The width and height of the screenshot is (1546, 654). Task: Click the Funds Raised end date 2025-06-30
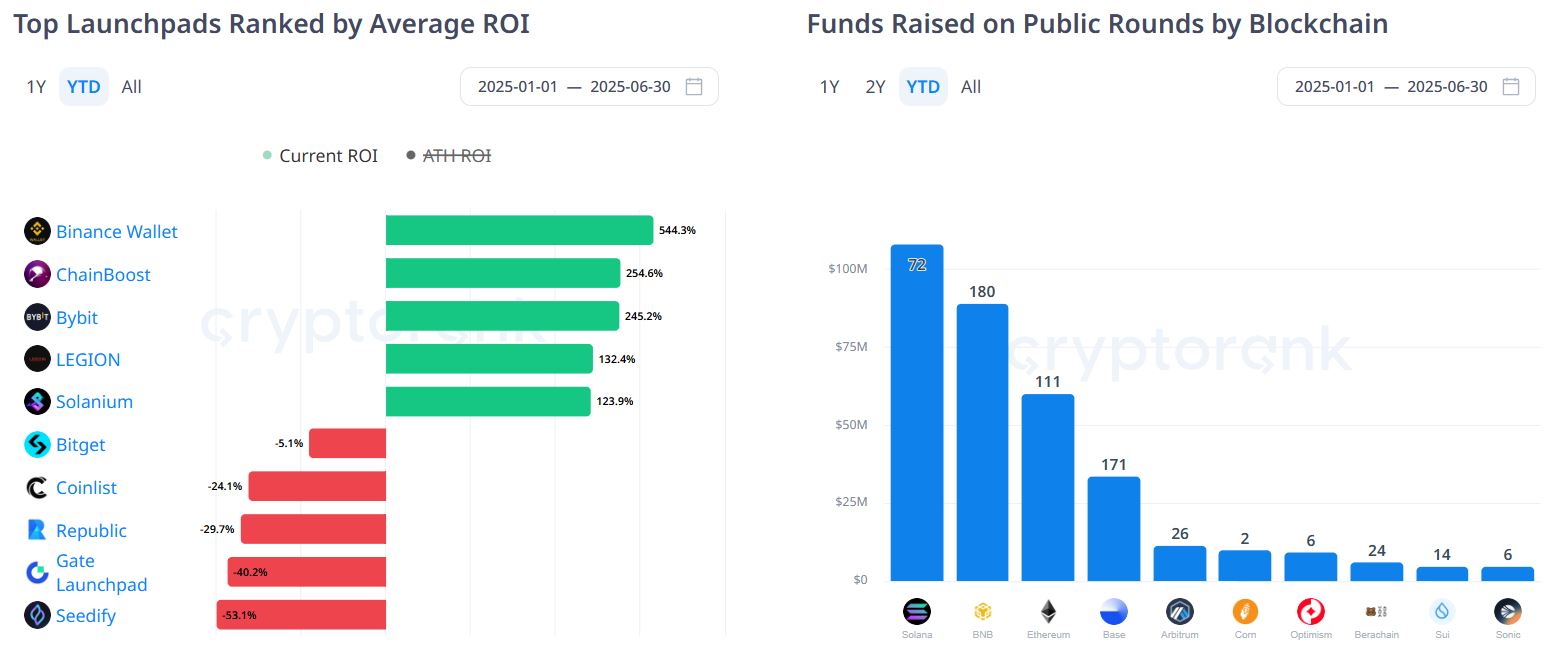click(x=1447, y=87)
